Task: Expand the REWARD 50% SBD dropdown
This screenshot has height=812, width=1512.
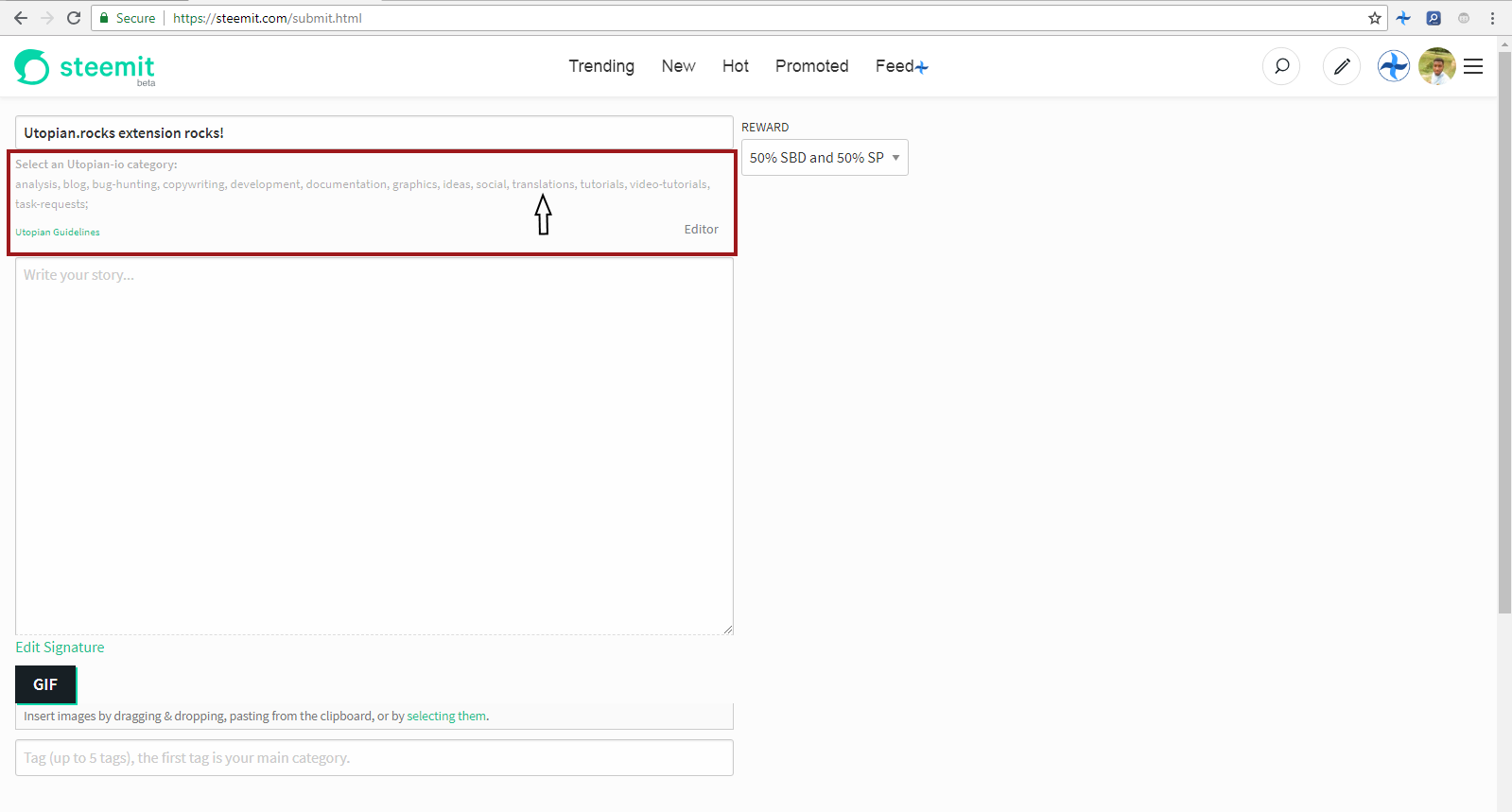Action: 825,158
